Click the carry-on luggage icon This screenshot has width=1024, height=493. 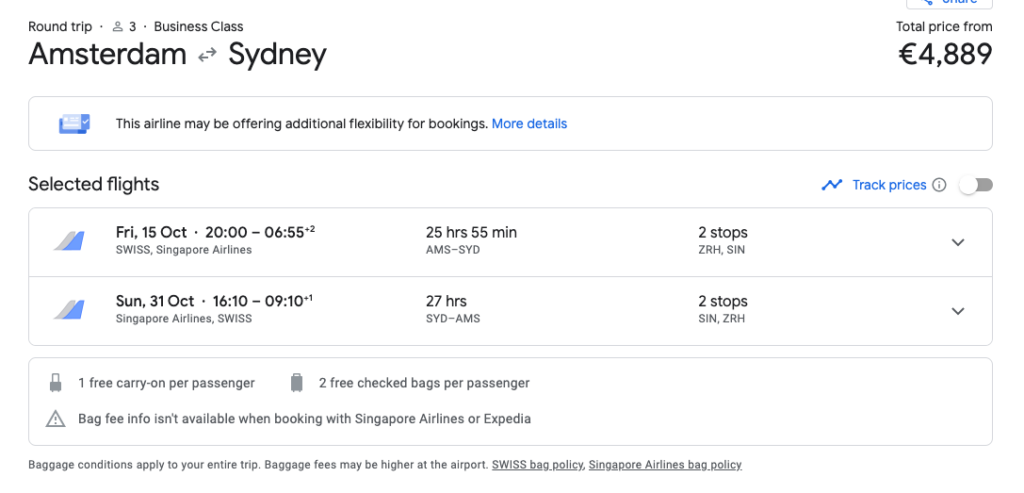point(56,383)
